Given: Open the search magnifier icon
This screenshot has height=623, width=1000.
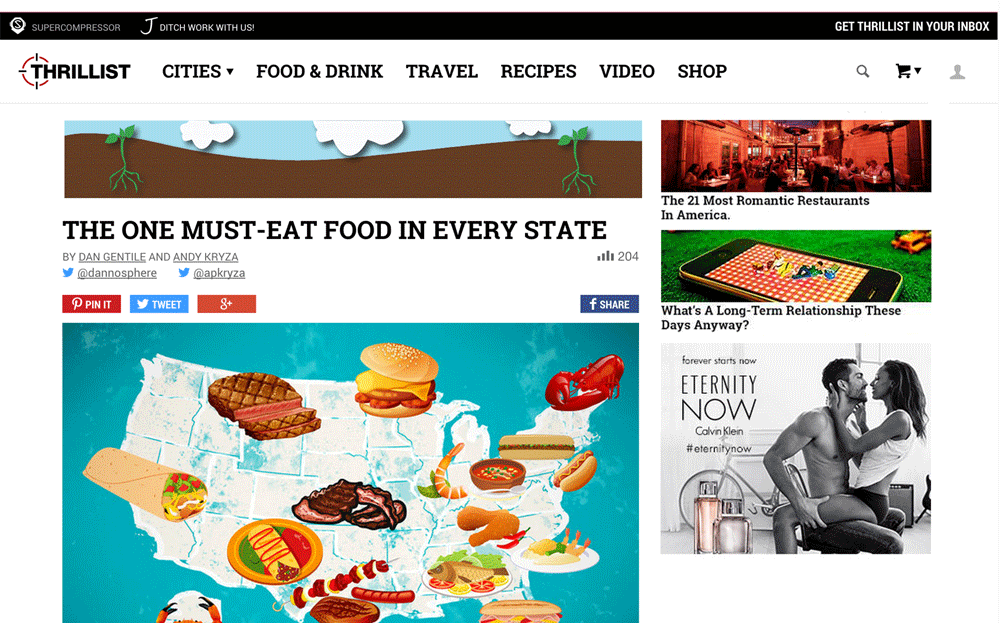Looking at the screenshot, I should click(x=862, y=71).
